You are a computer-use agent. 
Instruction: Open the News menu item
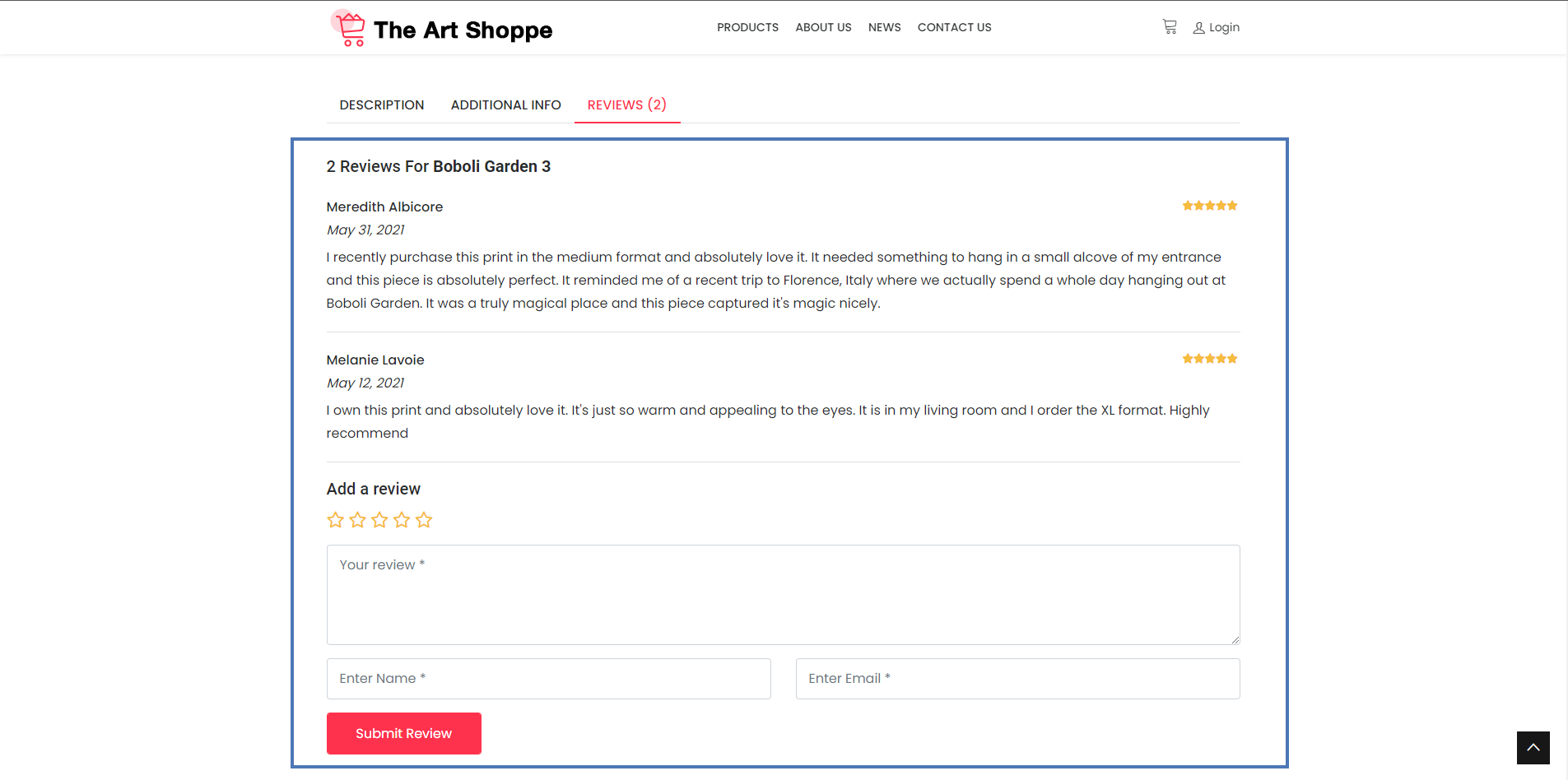point(884,27)
